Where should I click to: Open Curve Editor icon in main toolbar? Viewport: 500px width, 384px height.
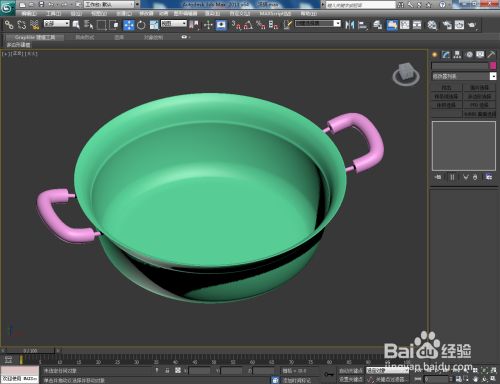click(x=405, y=25)
